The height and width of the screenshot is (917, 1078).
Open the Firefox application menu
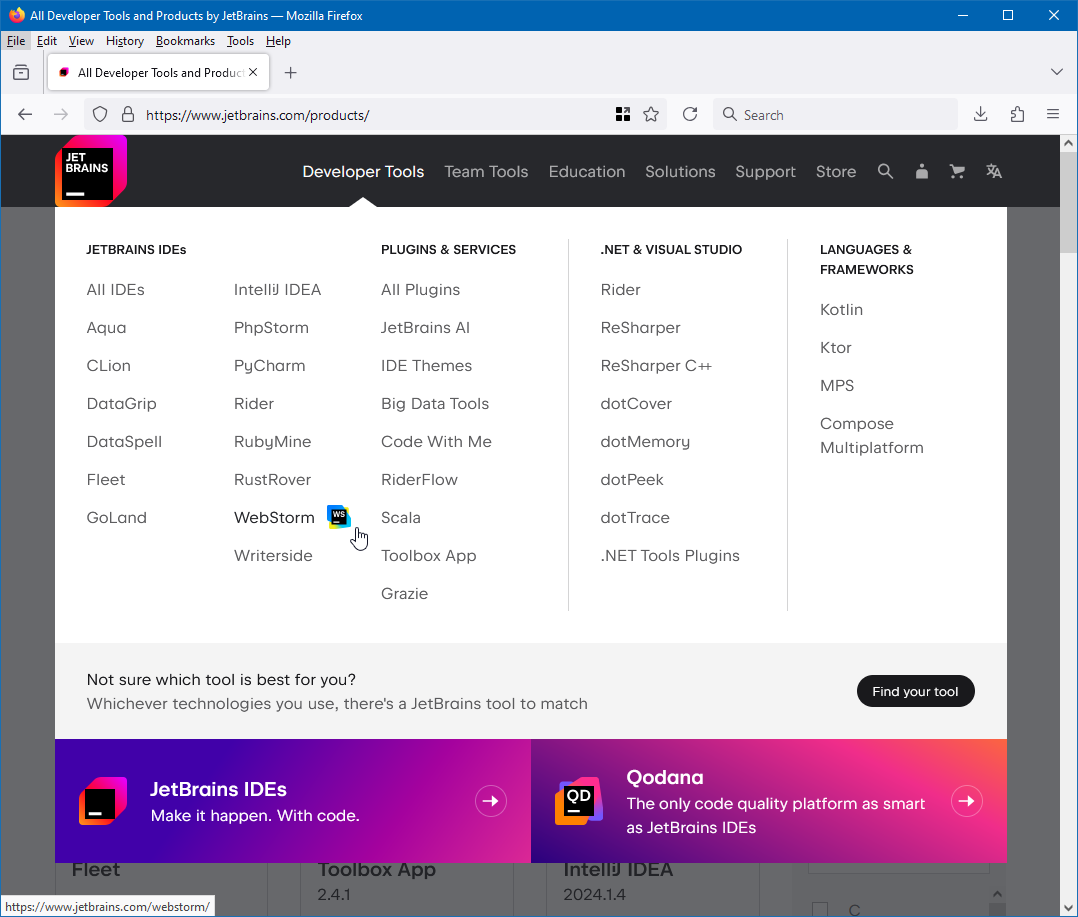pyautogui.click(x=1053, y=114)
